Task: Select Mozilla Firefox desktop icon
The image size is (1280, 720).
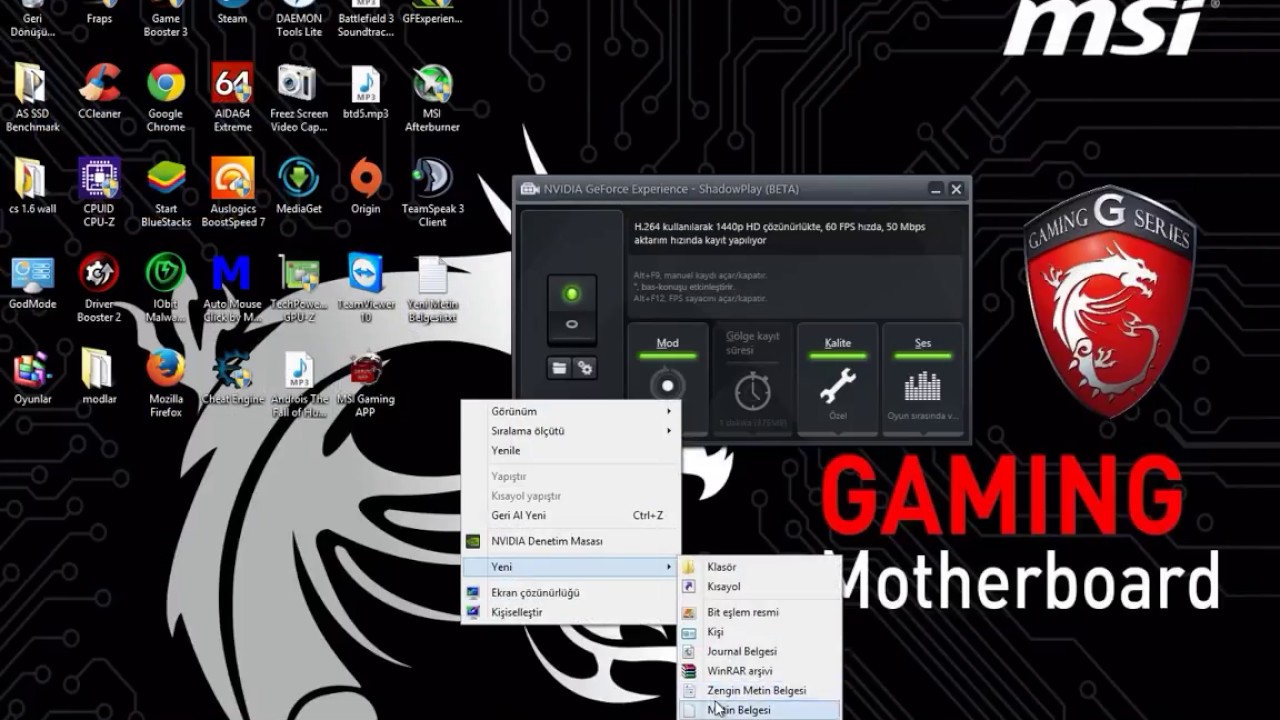Action: (166, 383)
